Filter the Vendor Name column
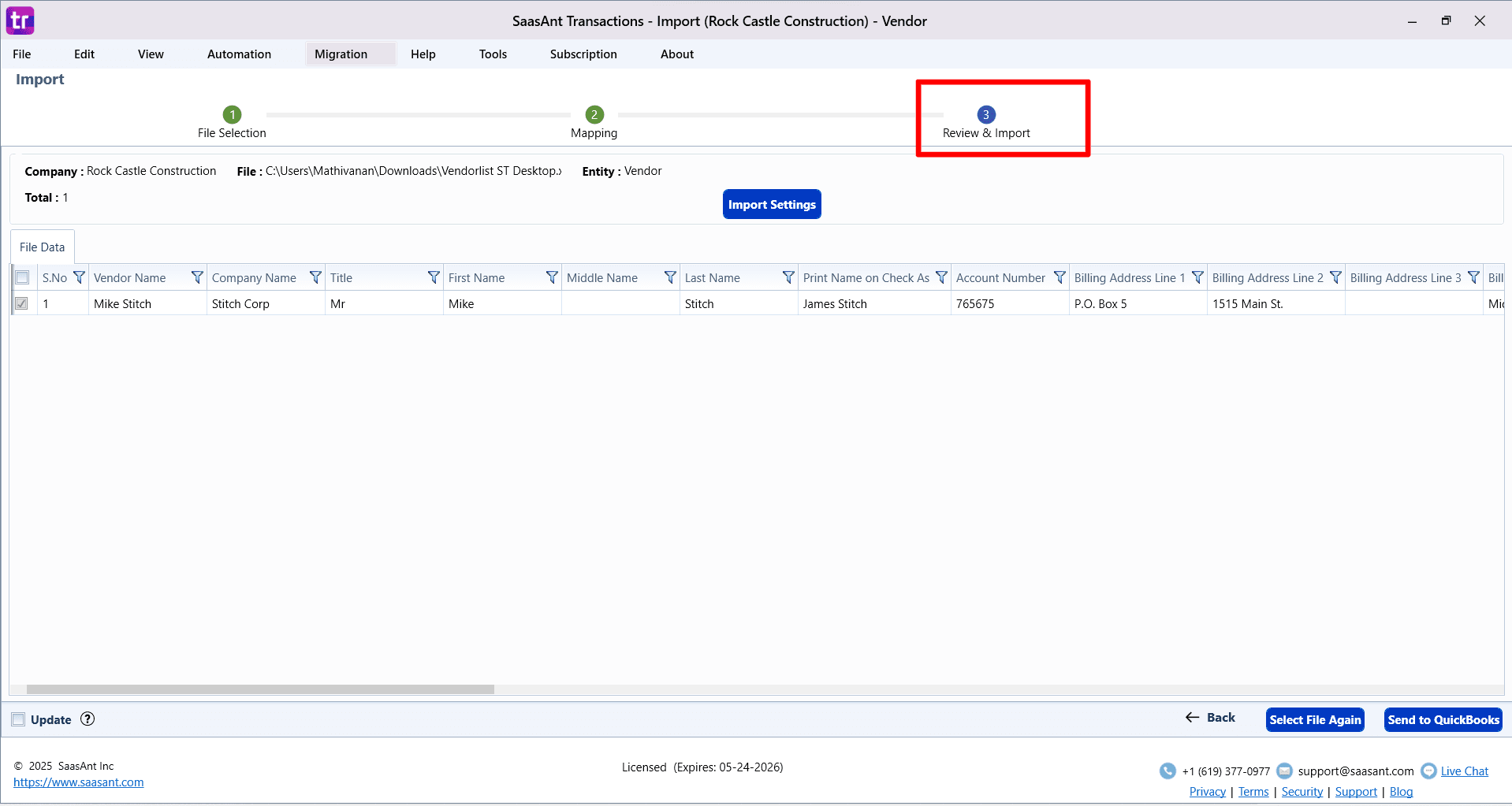This screenshot has height=806, width=1512. tap(197, 277)
